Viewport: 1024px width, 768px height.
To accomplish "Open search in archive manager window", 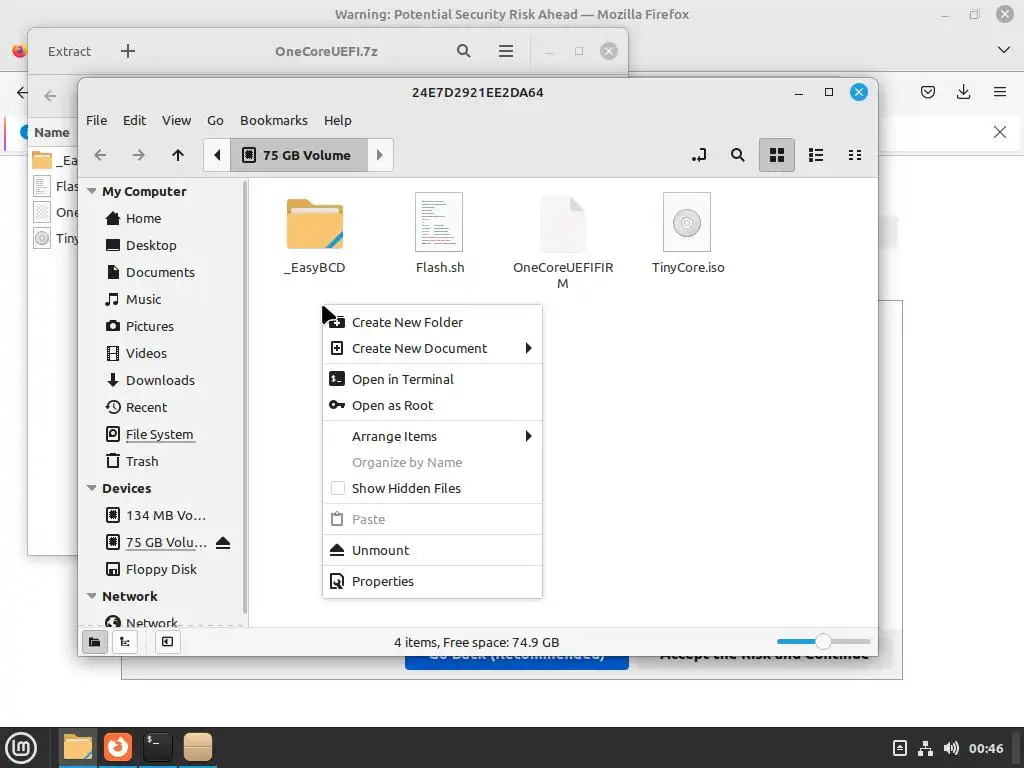I will point(464,51).
